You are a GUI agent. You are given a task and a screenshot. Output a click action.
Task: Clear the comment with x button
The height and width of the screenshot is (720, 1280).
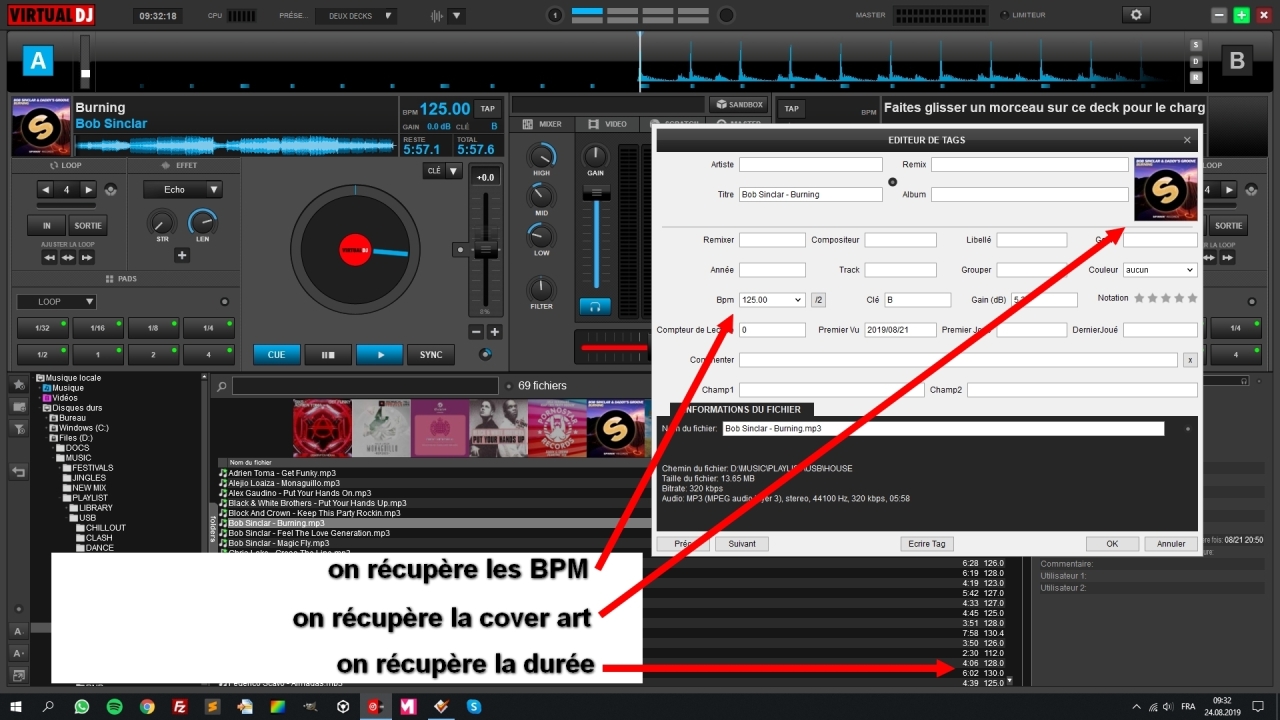(x=1189, y=360)
